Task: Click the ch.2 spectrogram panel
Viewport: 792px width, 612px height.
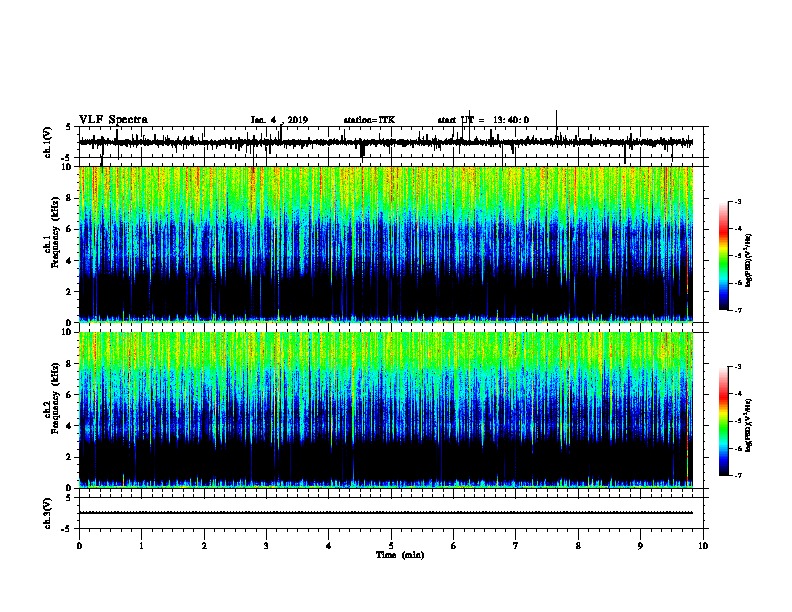Action: point(386,410)
